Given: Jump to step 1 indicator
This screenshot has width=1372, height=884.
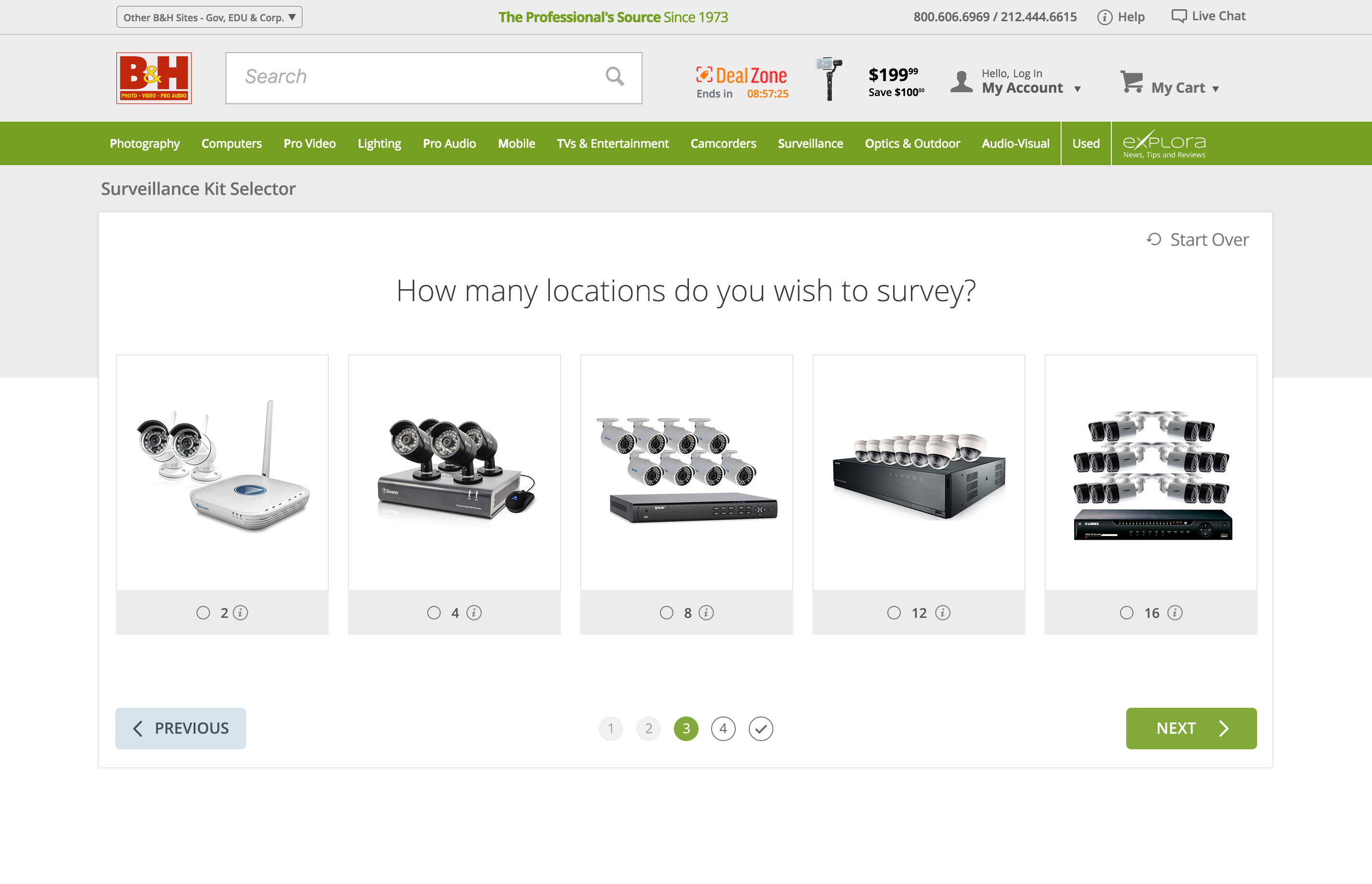Looking at the screenshot, I should click(x=611, y=729).
